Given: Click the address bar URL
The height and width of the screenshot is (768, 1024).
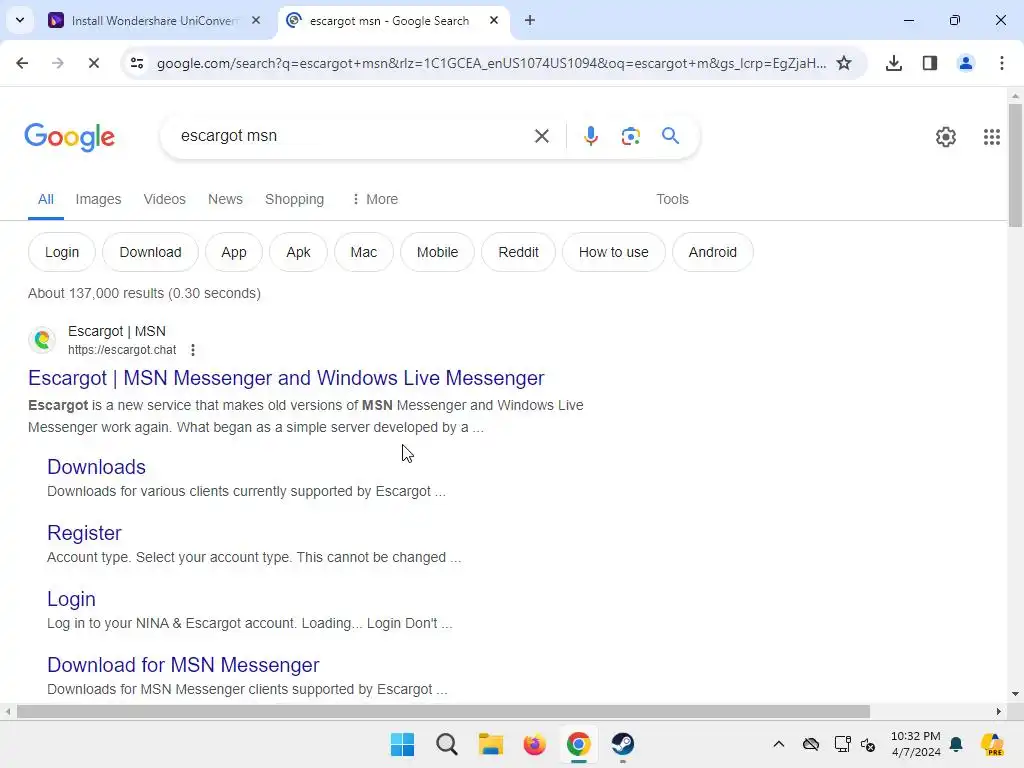Looking at the screenshot, I should [491, 63].
